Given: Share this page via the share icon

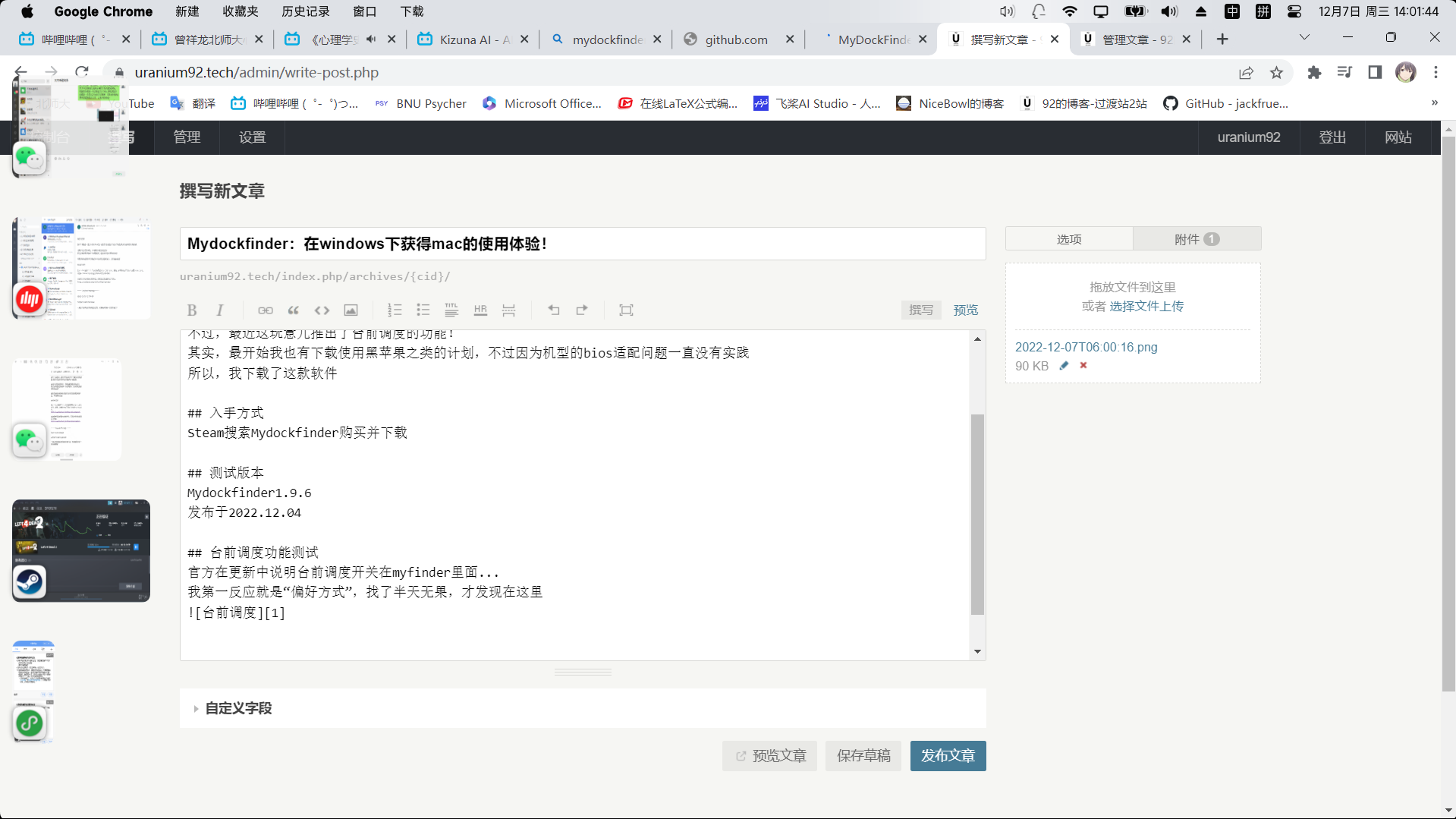Looking at the screenshot, I should tap(1246, 73).
